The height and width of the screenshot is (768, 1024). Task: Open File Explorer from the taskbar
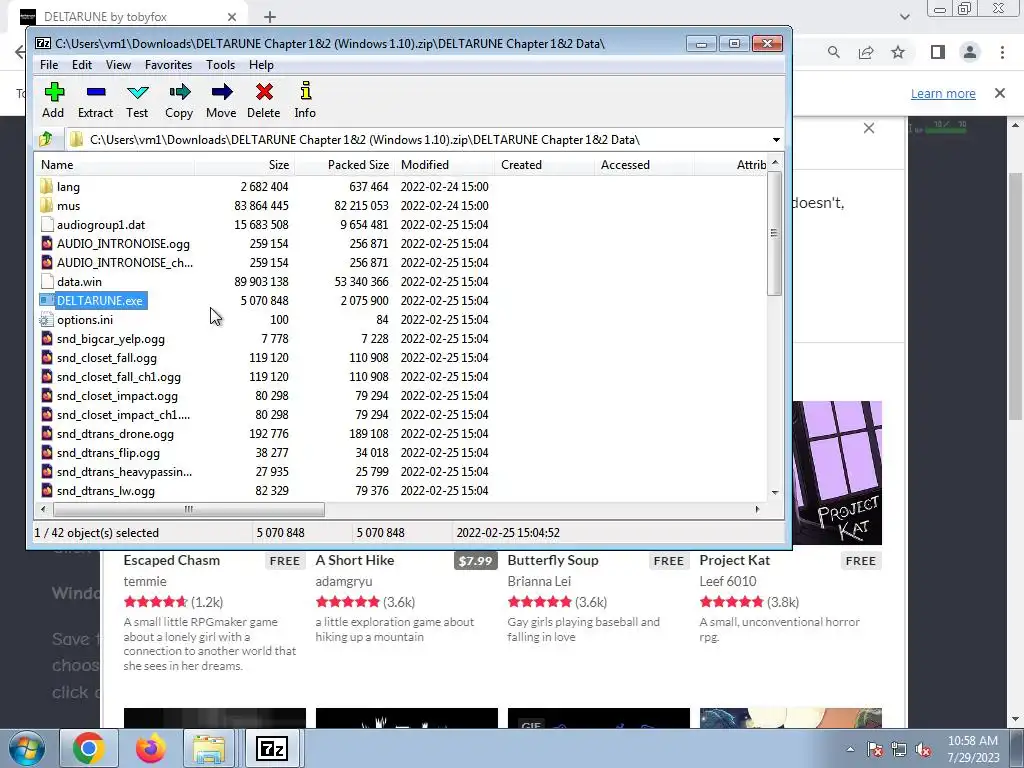point(209,748)
